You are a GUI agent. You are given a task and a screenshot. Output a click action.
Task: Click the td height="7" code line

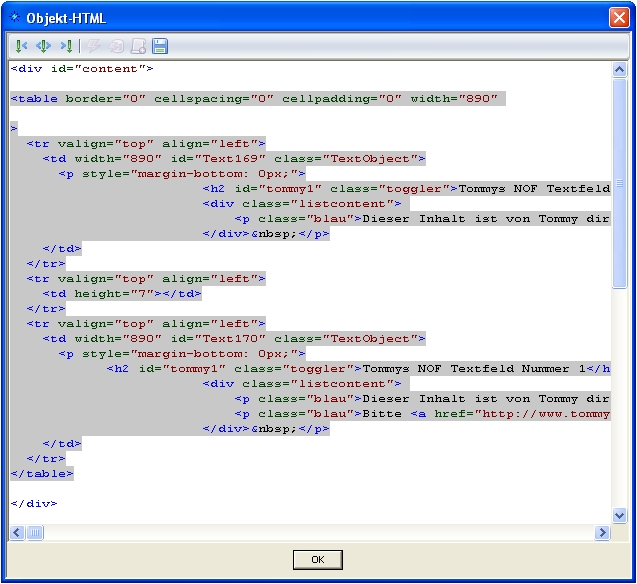[121, 294]
